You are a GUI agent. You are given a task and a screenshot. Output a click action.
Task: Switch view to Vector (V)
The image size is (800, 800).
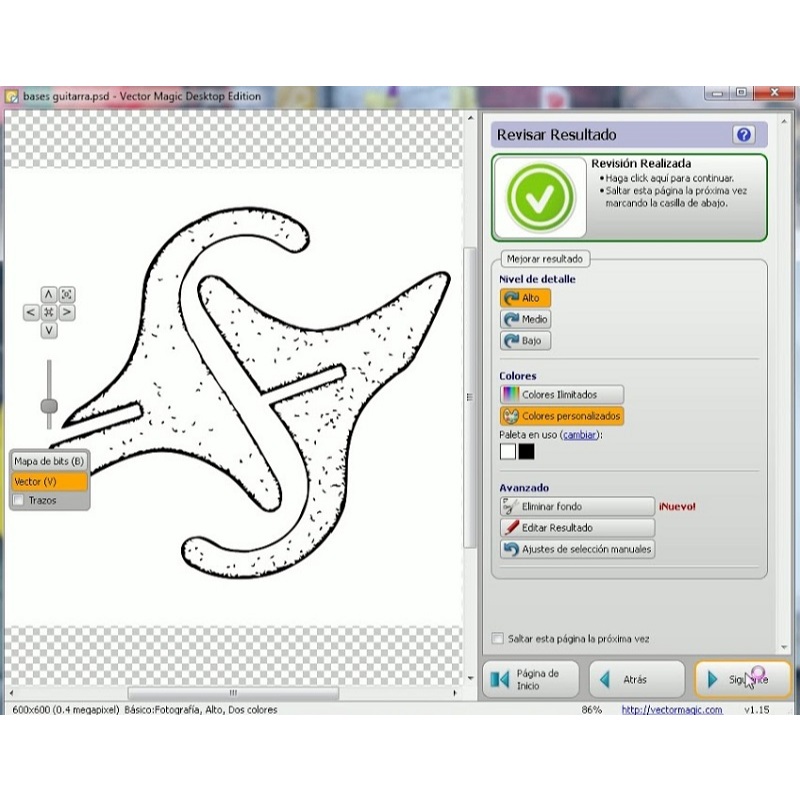coord(49,482)
